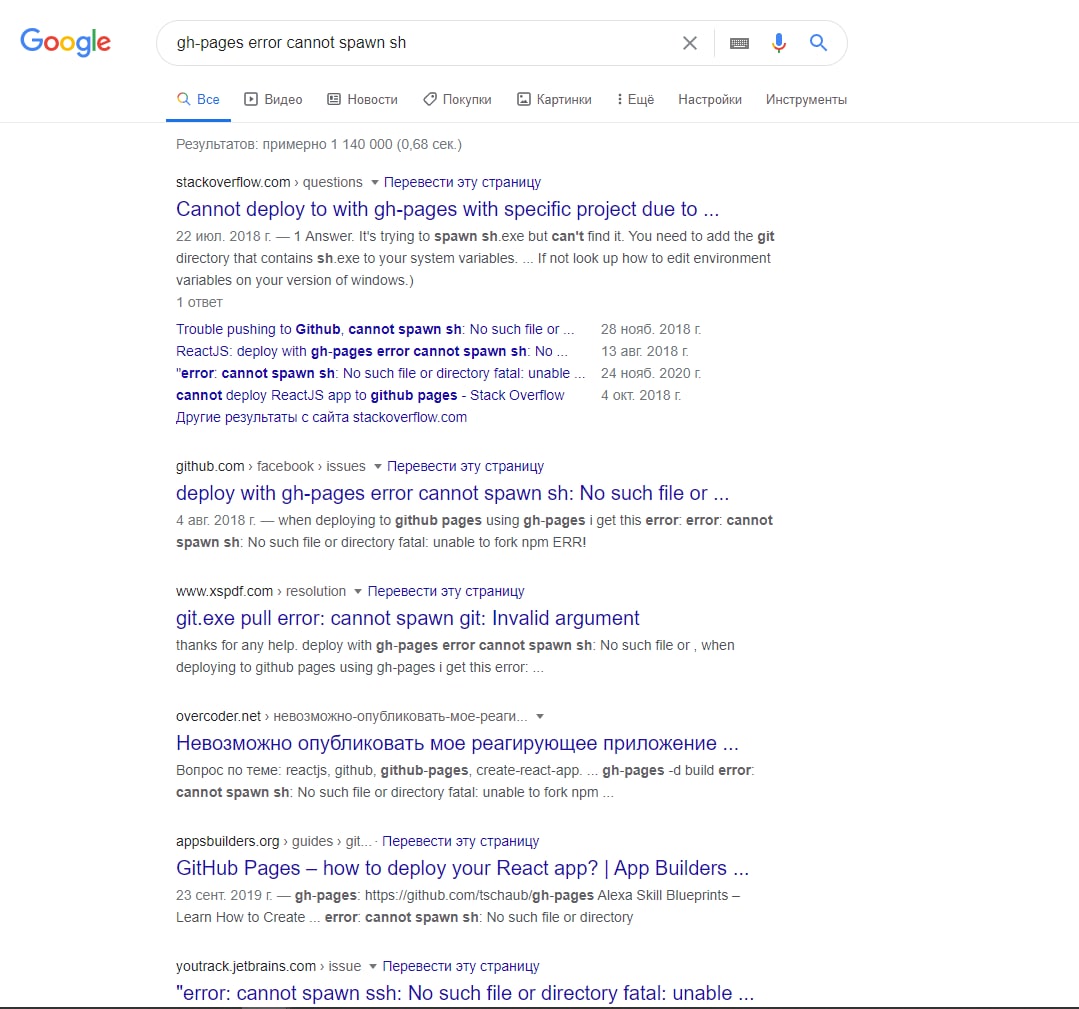
Task: Start voice search with the microphone icon
Action: (778, 43)
